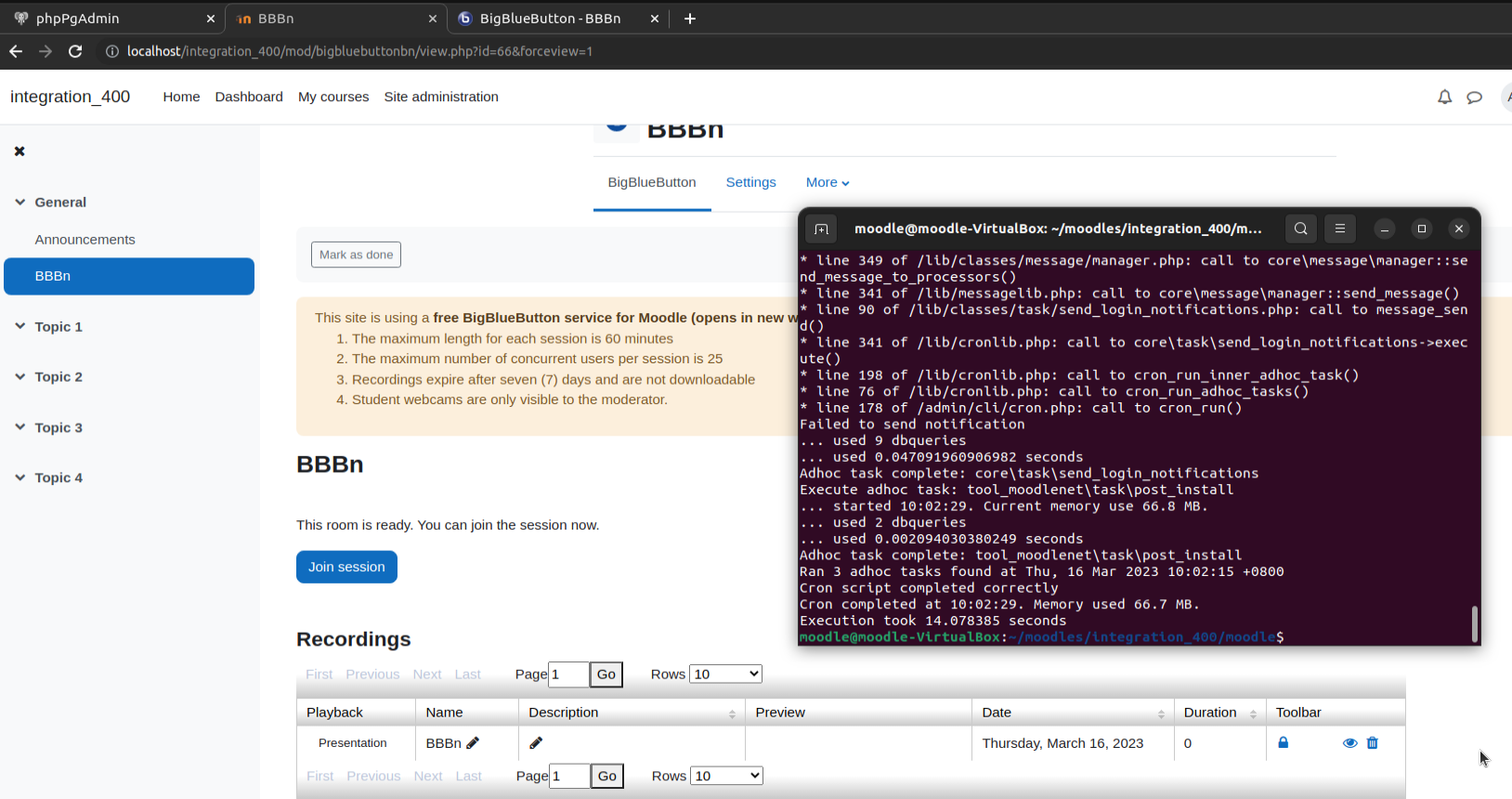
Task: Click the Join session button
Action: (346, 567)
